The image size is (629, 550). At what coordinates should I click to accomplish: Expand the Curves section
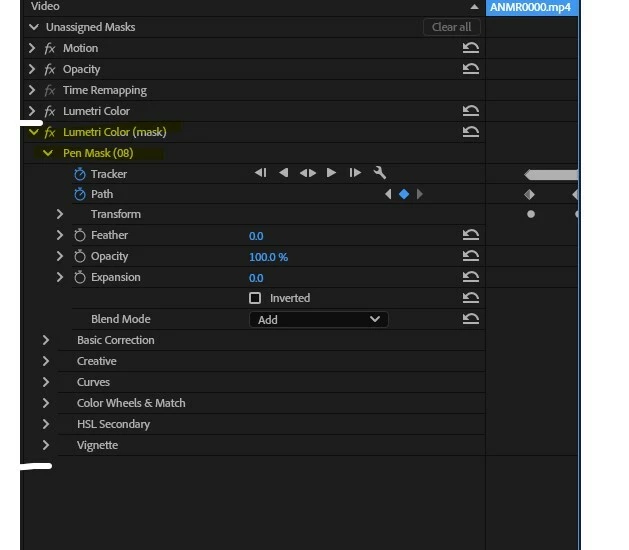tap(46, 382)
